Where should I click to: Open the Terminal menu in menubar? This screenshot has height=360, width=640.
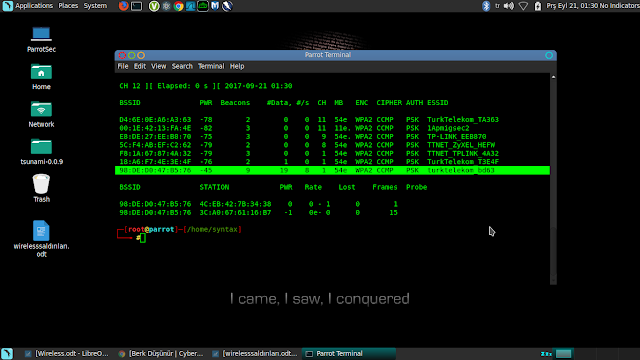click(211, 66)
